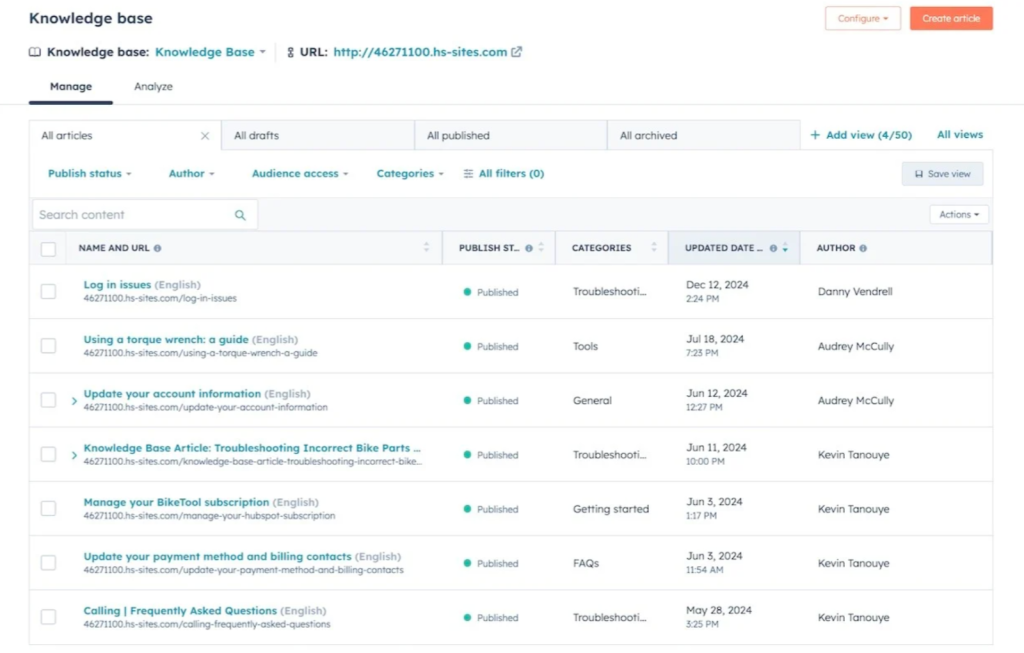Sort articles using the Name column sort arrows
Image resolution: width=1024 pixels, height=653 pixels.
[x=428, y=247]
